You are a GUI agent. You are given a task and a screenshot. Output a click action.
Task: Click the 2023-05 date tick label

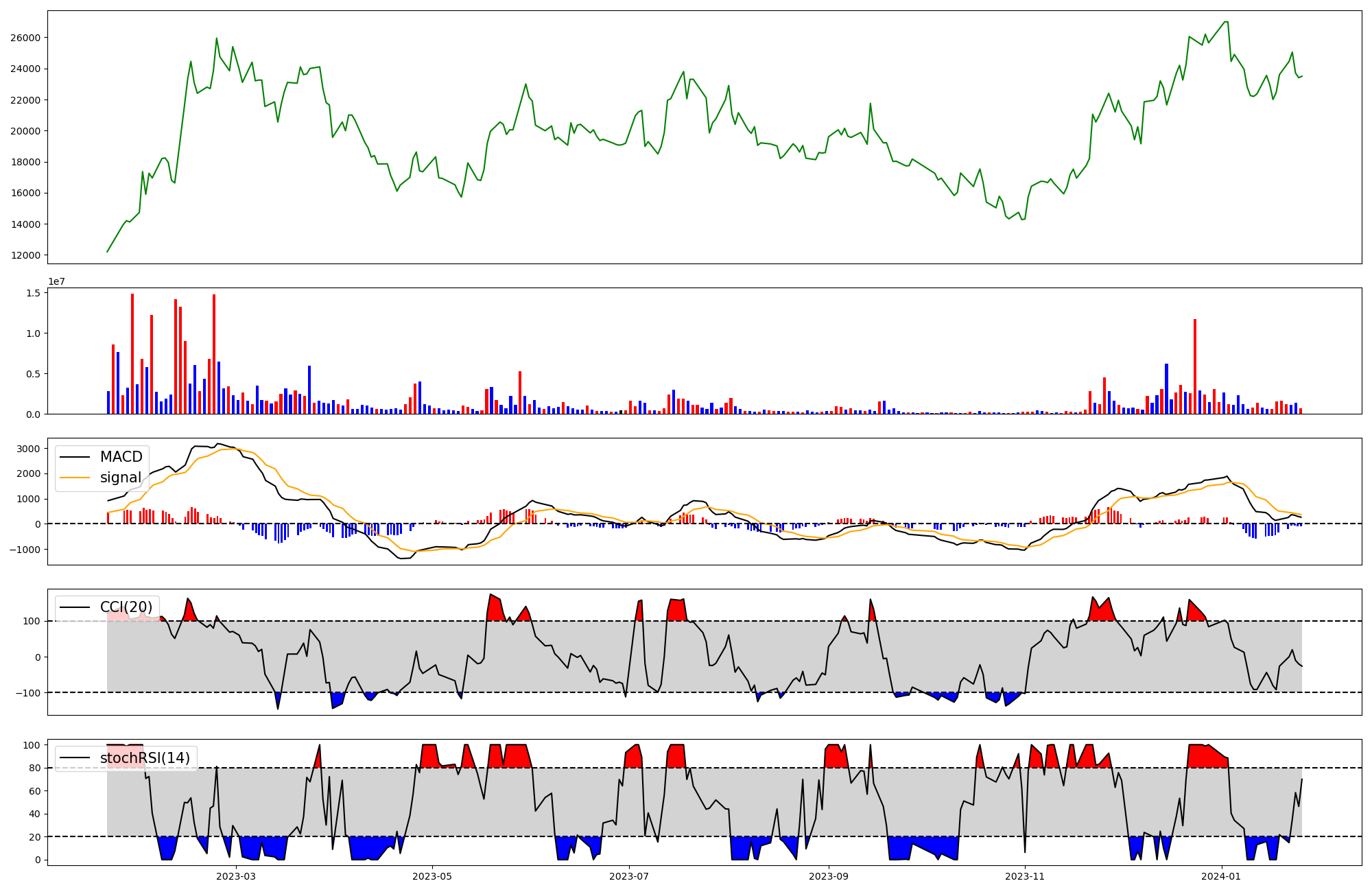[x=432, y=876]
